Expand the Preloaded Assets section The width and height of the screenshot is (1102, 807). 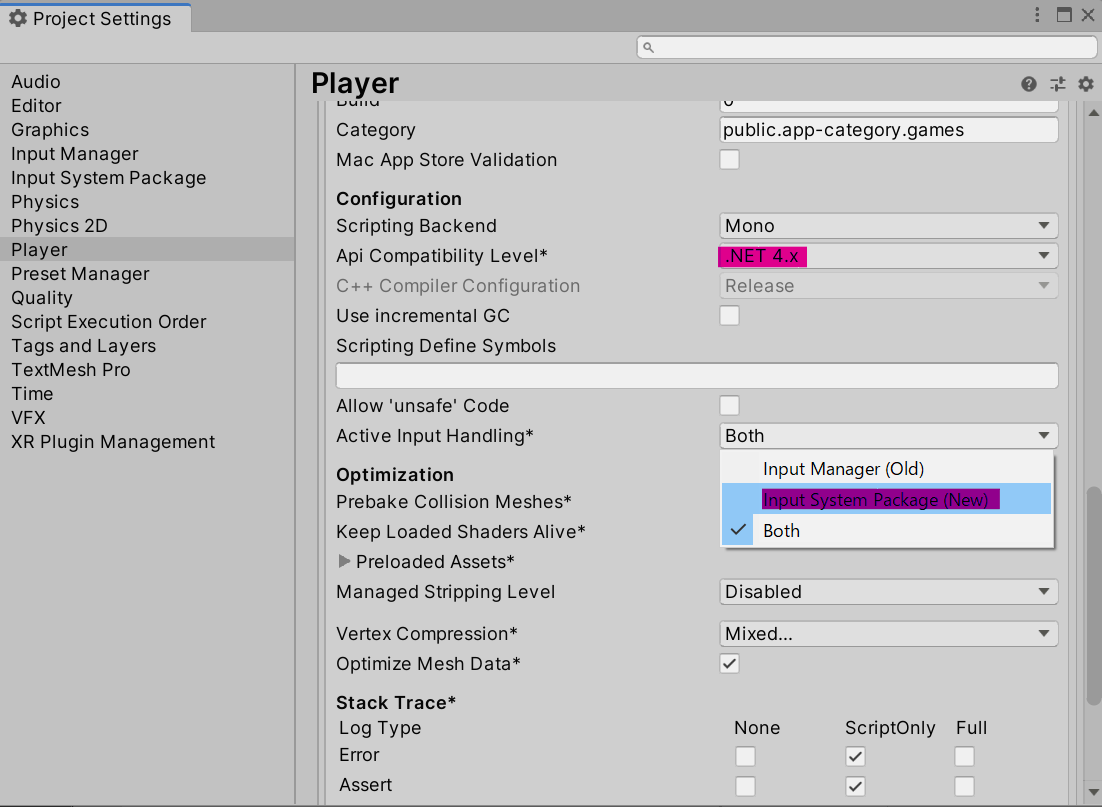[x=344, y=561]
